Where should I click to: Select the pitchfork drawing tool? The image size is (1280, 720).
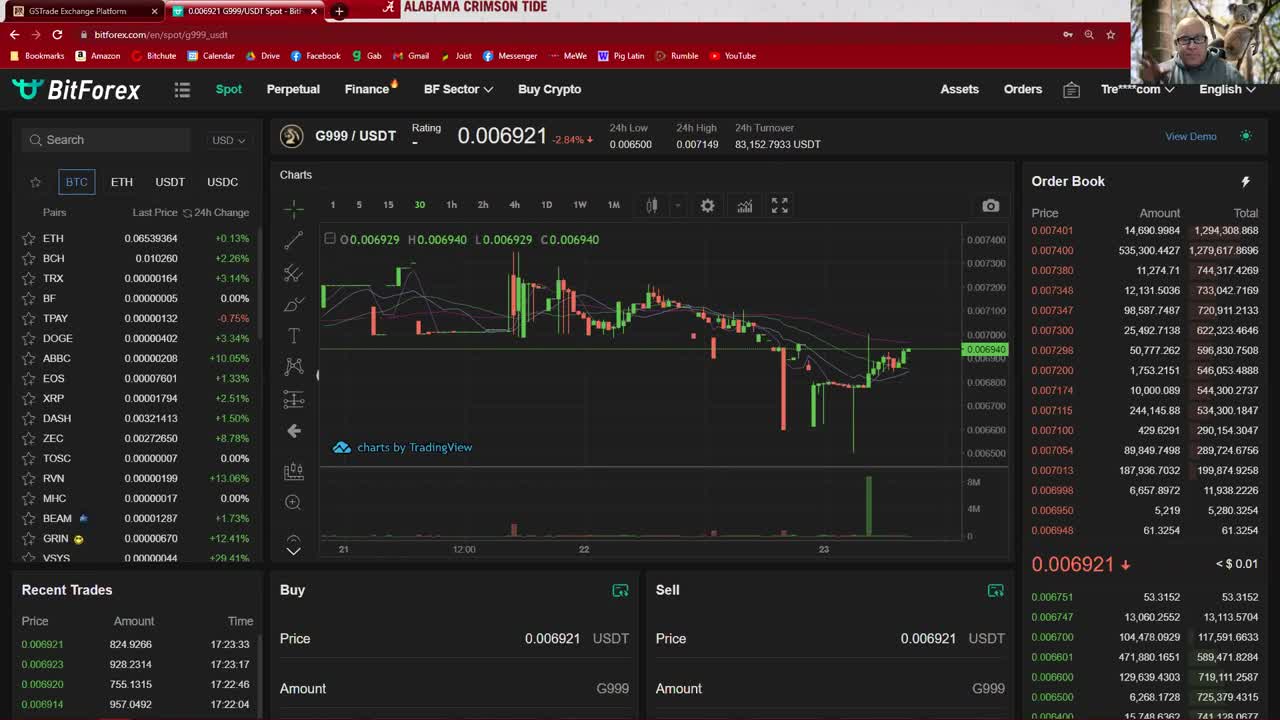coord(293,273)
